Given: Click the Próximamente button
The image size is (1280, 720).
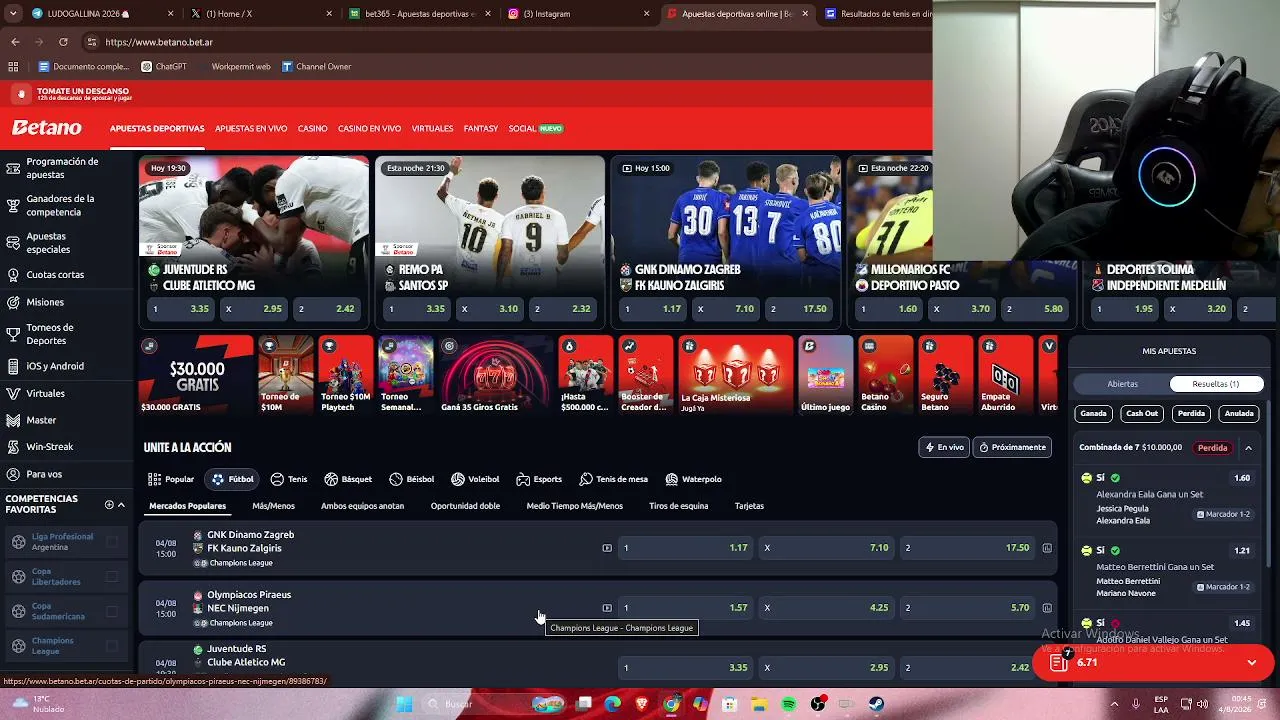Looking at the screenshot, I should 1013,447.
